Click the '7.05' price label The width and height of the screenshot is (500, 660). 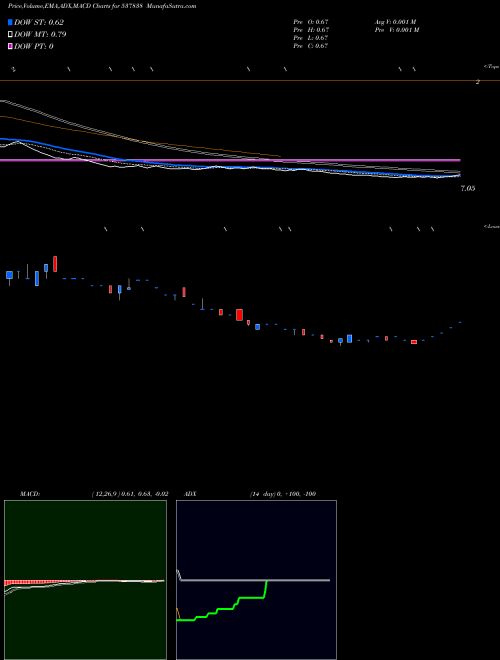(468, 189)
